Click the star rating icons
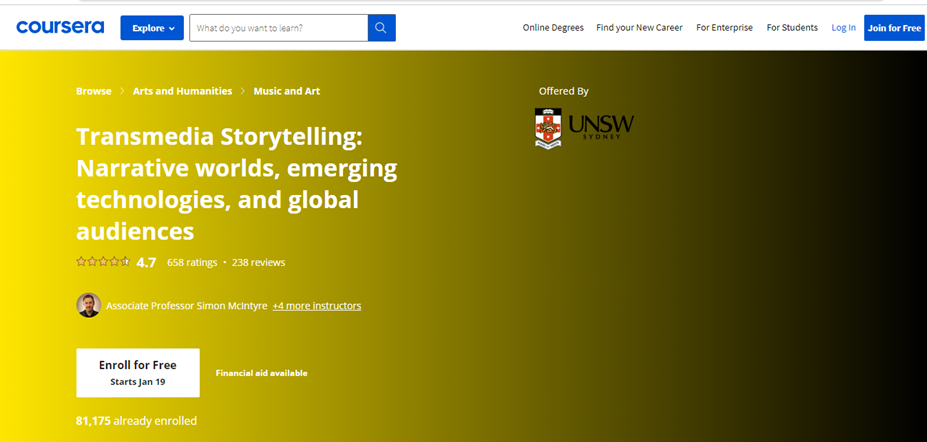Screen dimensions: 927x442 (x=103, y=262)
